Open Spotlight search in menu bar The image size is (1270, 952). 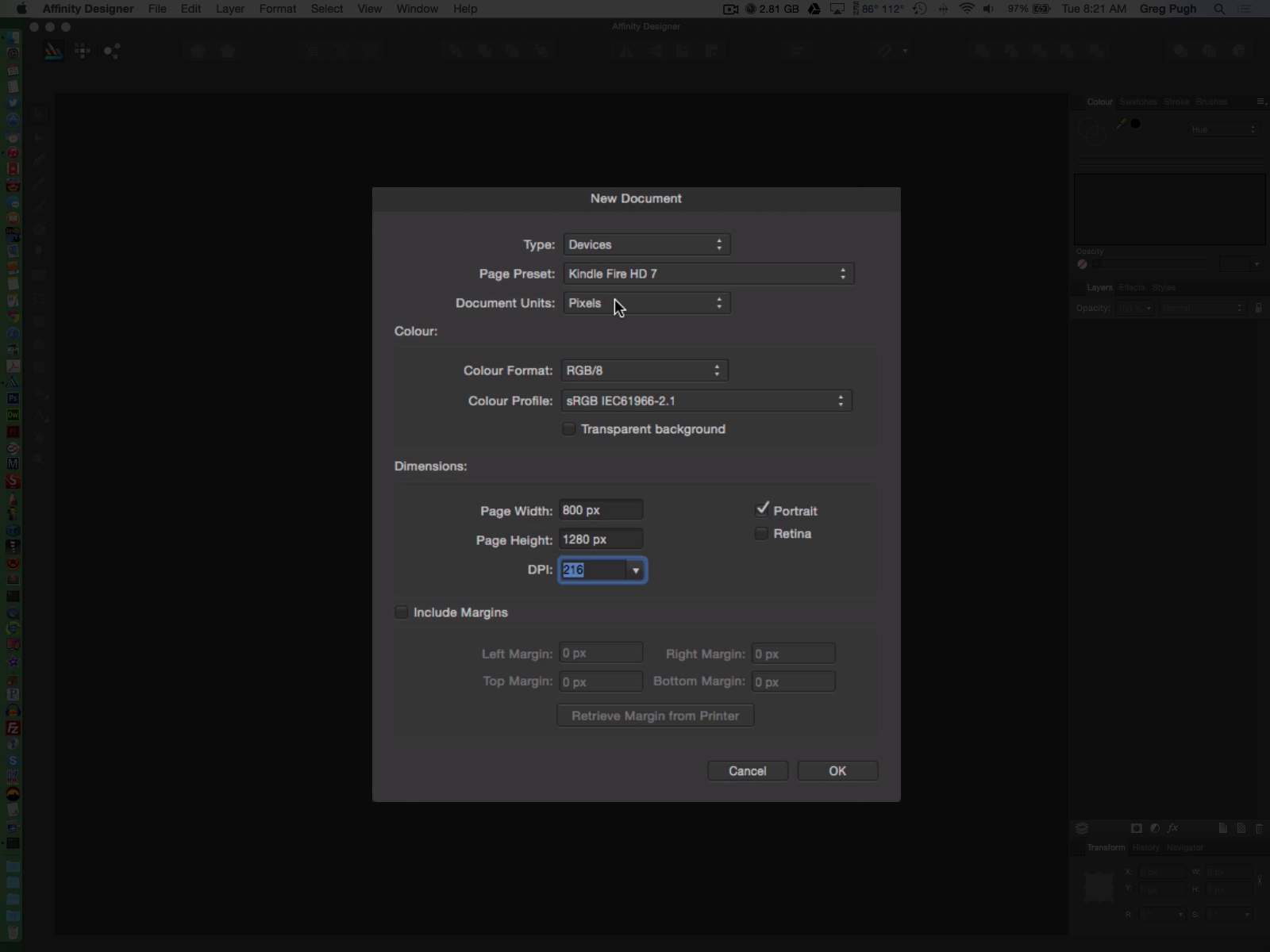pos(1219,9)
